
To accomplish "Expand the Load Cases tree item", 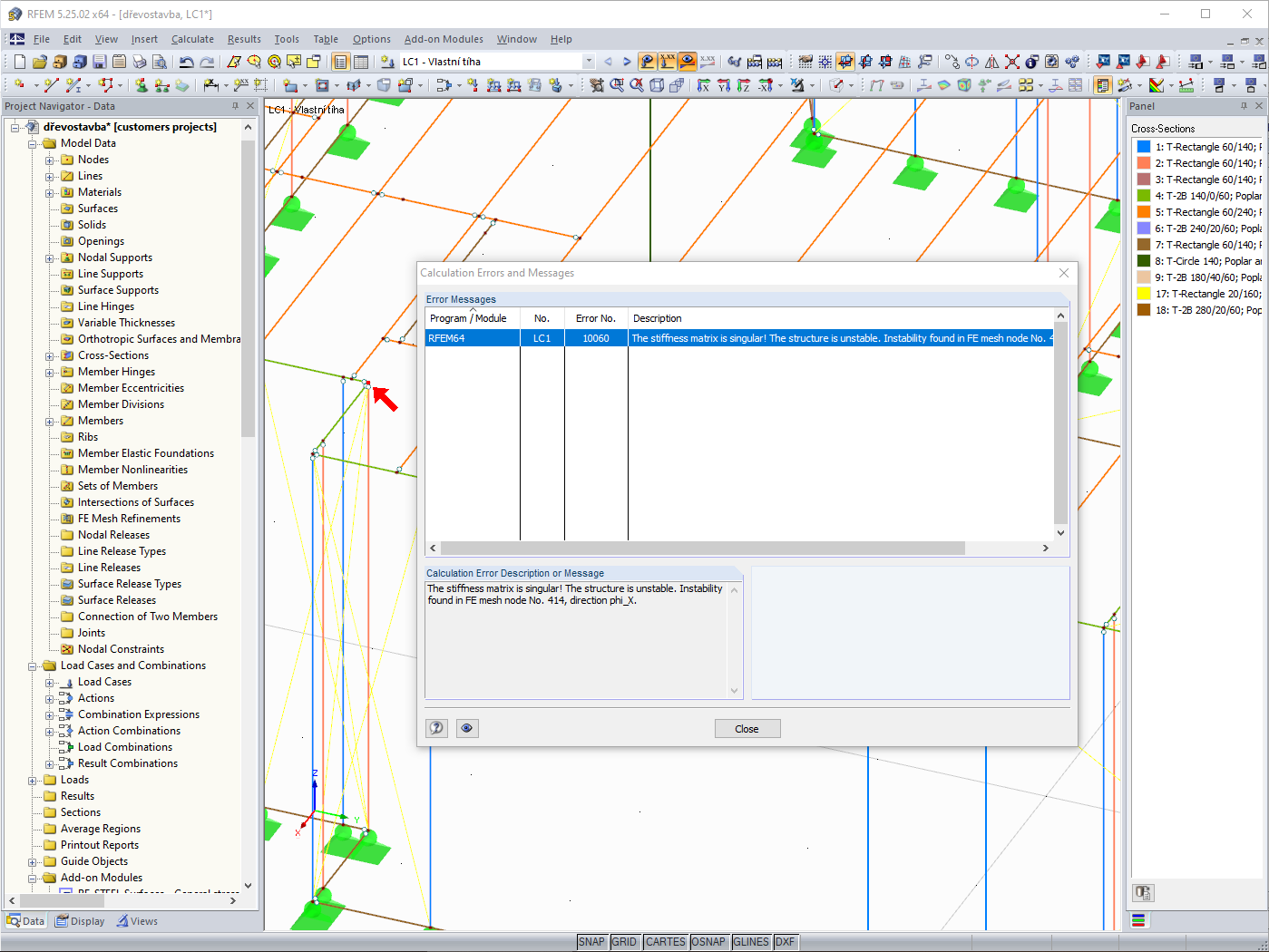I will (x=50, y=682).
